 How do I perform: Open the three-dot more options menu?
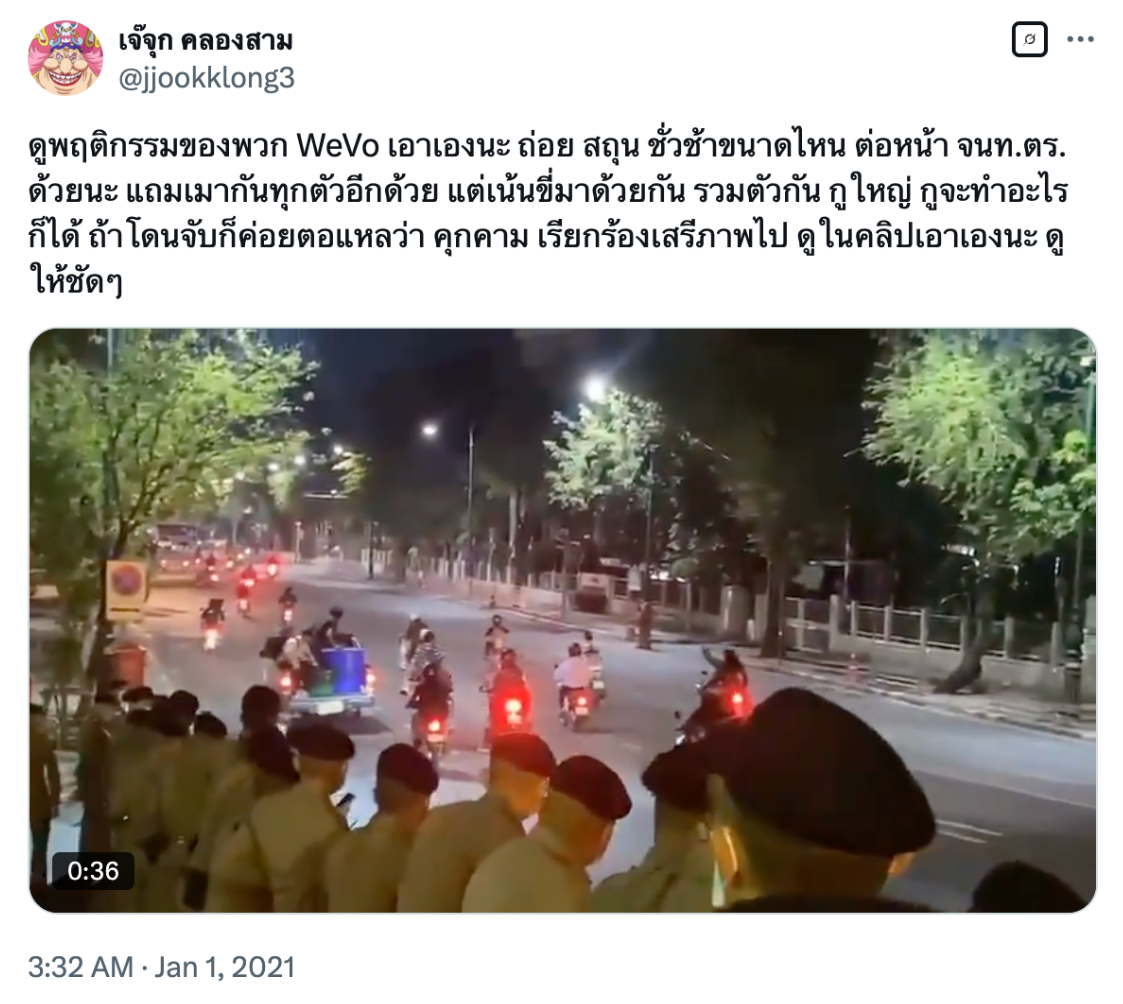tap(1080, 39)
